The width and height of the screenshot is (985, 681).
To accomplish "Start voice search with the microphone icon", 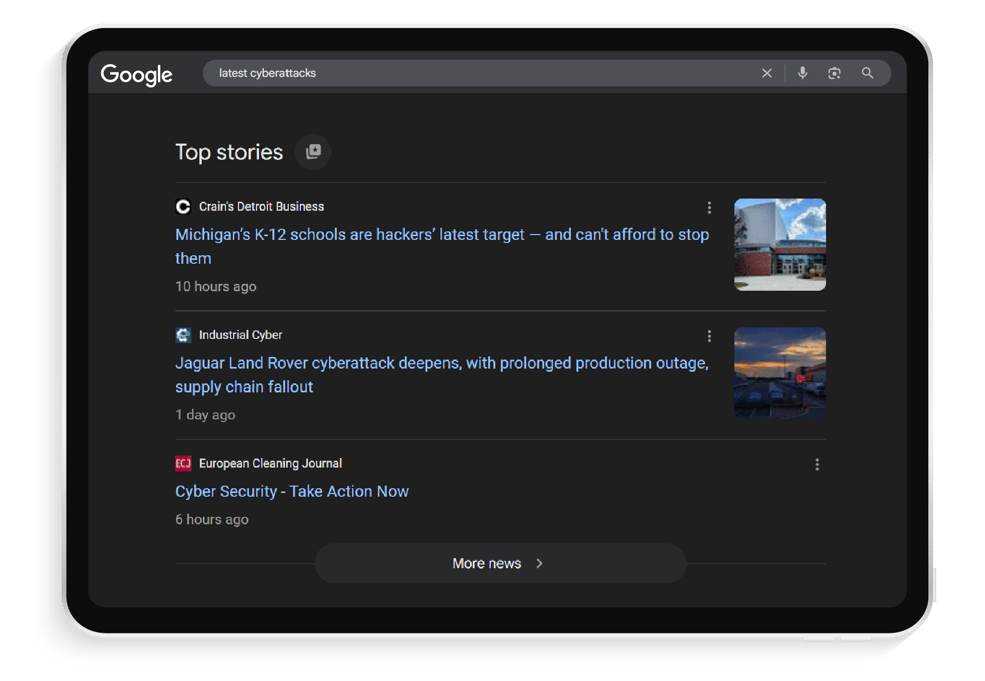I will [x=802, y=73].
